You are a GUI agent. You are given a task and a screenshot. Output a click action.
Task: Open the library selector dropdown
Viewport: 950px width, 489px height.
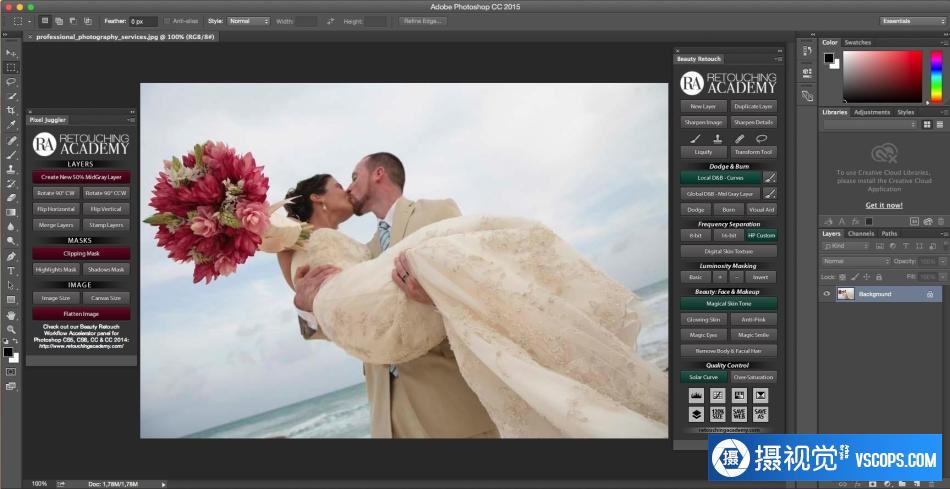click(870, 124)
